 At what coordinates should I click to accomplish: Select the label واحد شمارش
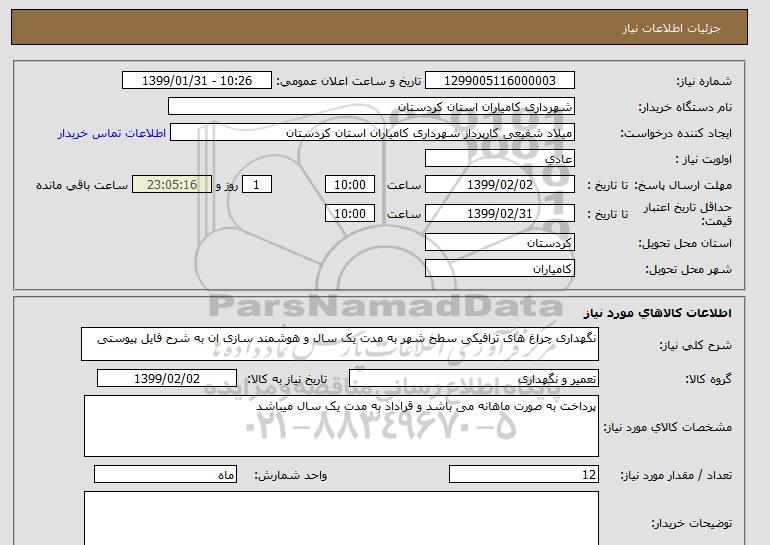point(291,476)
